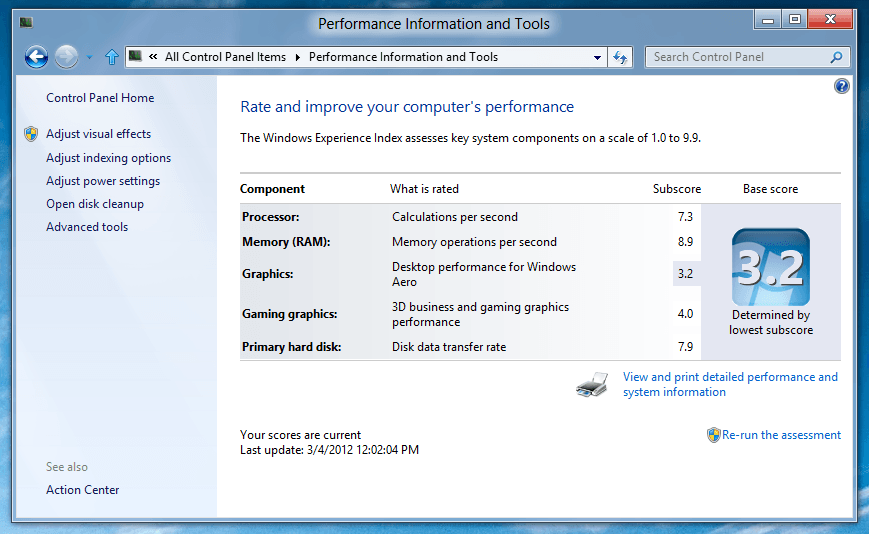Open Control Panel Home
The image size is (869, 534).
pos(100,97)
